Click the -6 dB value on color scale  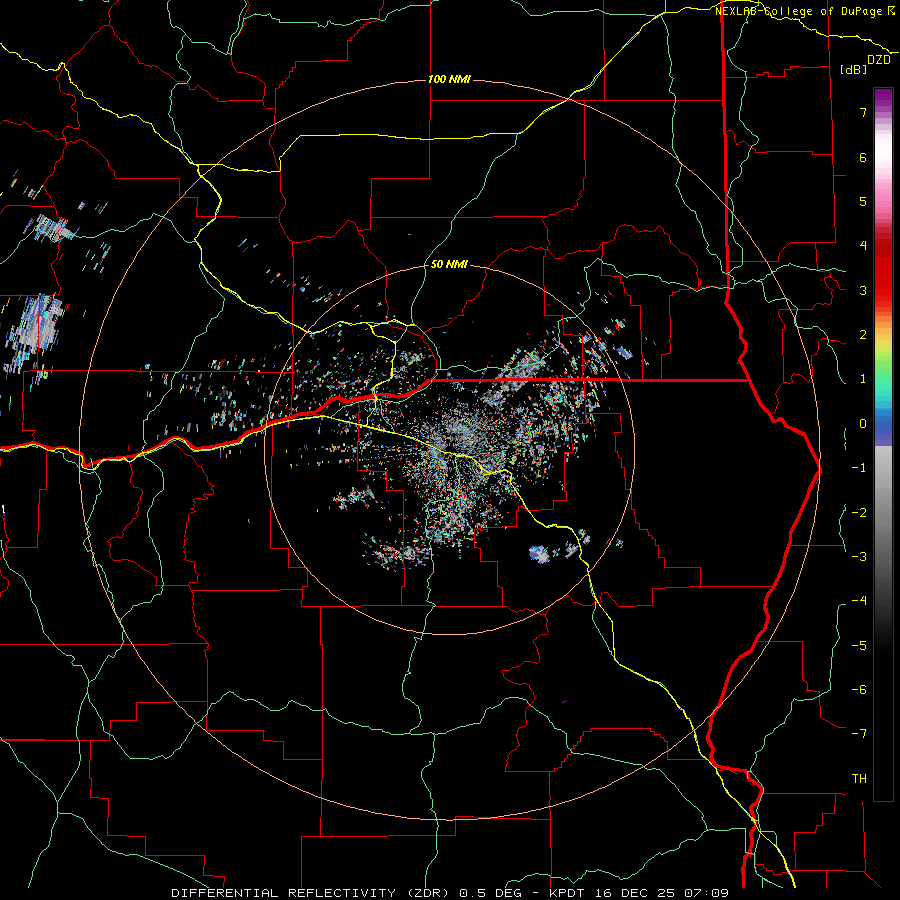point(859,690)
